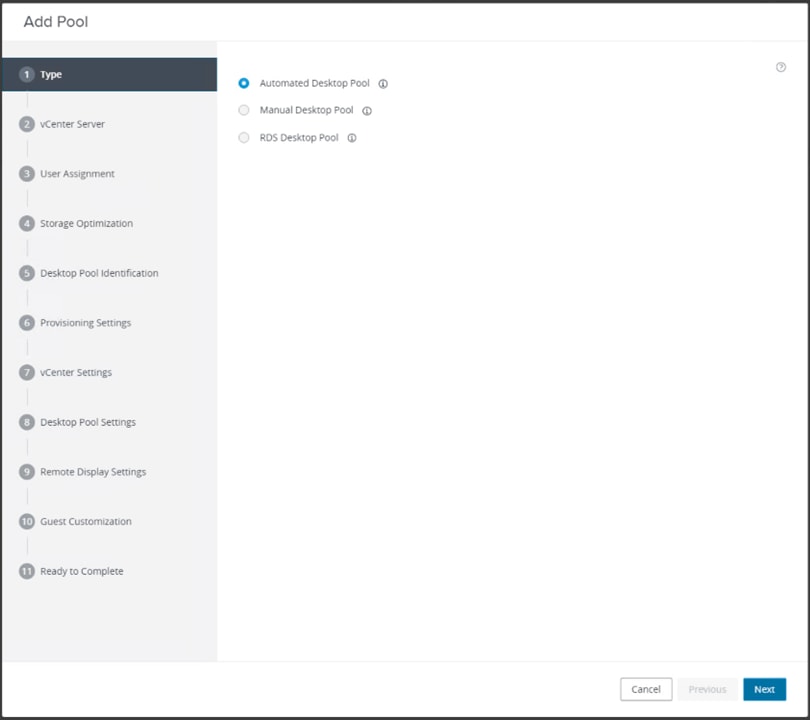Select RDS Desktop Pool radio button
This screenshot has width=810, height=720.
244,138
